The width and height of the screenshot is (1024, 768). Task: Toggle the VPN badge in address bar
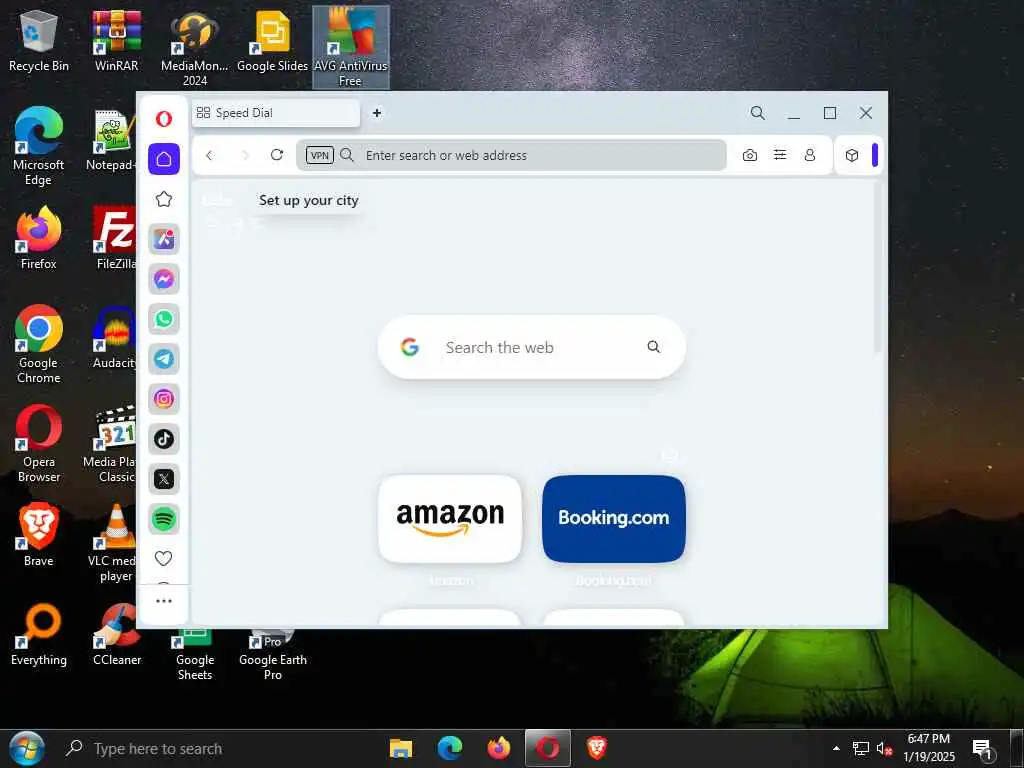[x=319, y=155]
